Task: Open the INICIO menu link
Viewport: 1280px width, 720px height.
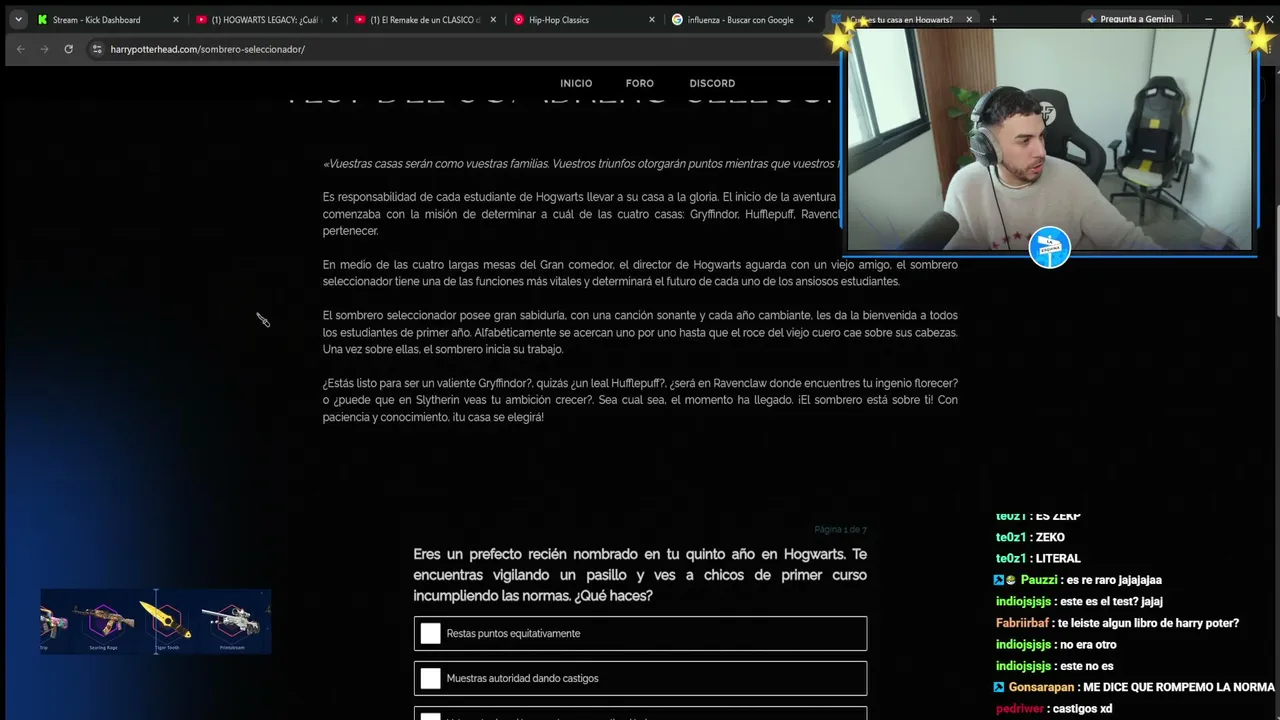Action: click(576, 83)
